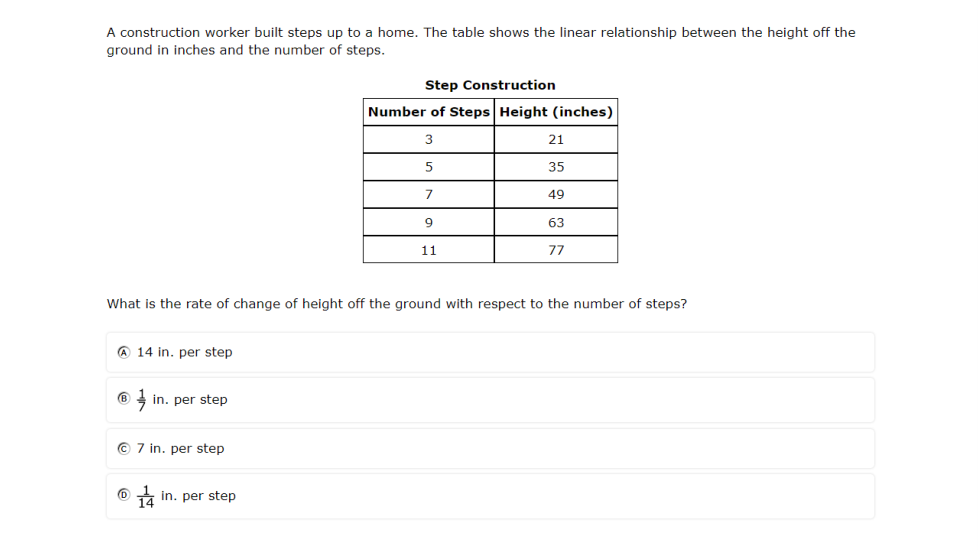Click the "What is the rate of change" question
Viewport: 978px width, 550px height.
[x=396, y=304]
